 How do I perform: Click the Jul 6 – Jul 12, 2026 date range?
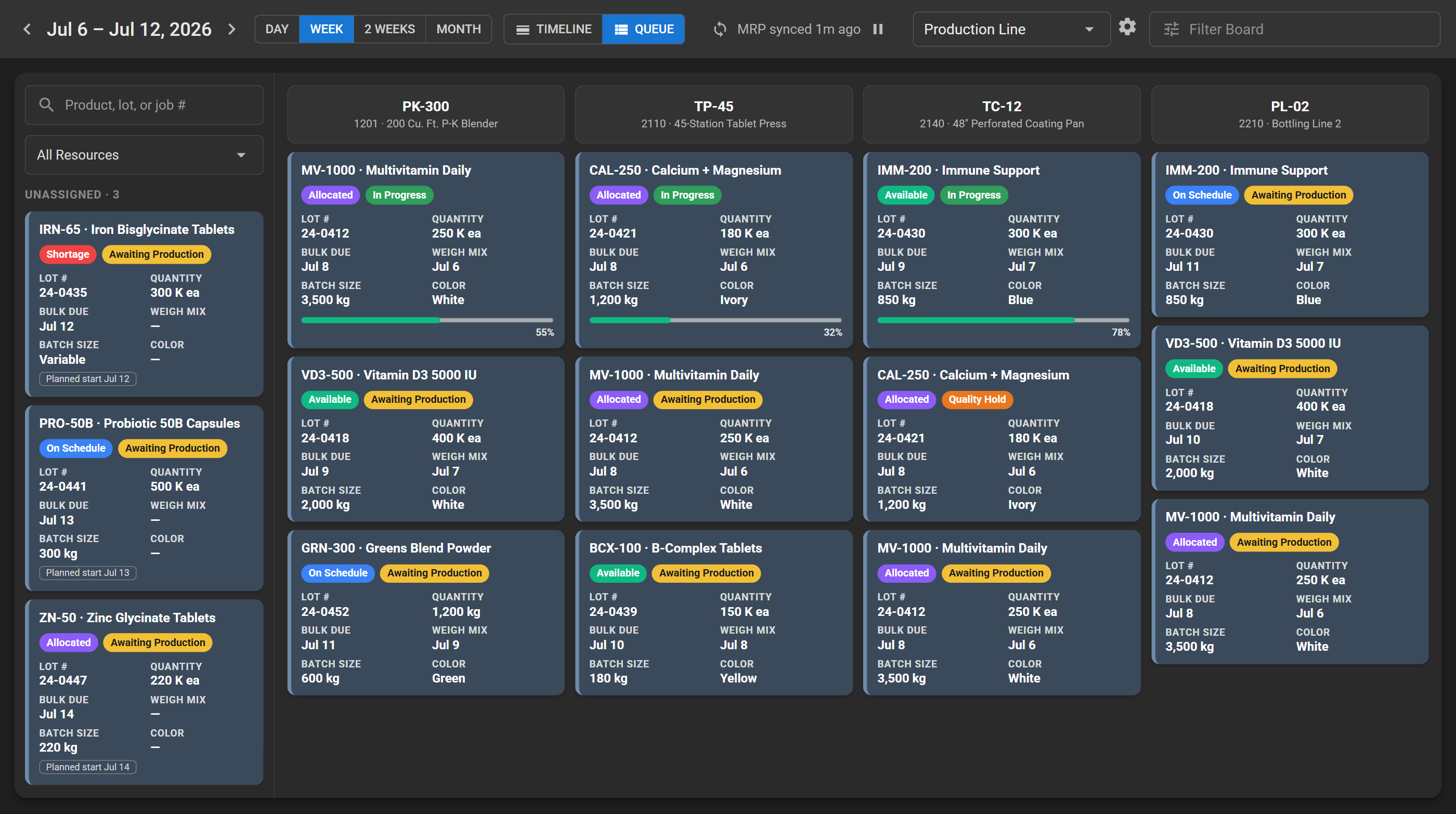click(129, 29)
